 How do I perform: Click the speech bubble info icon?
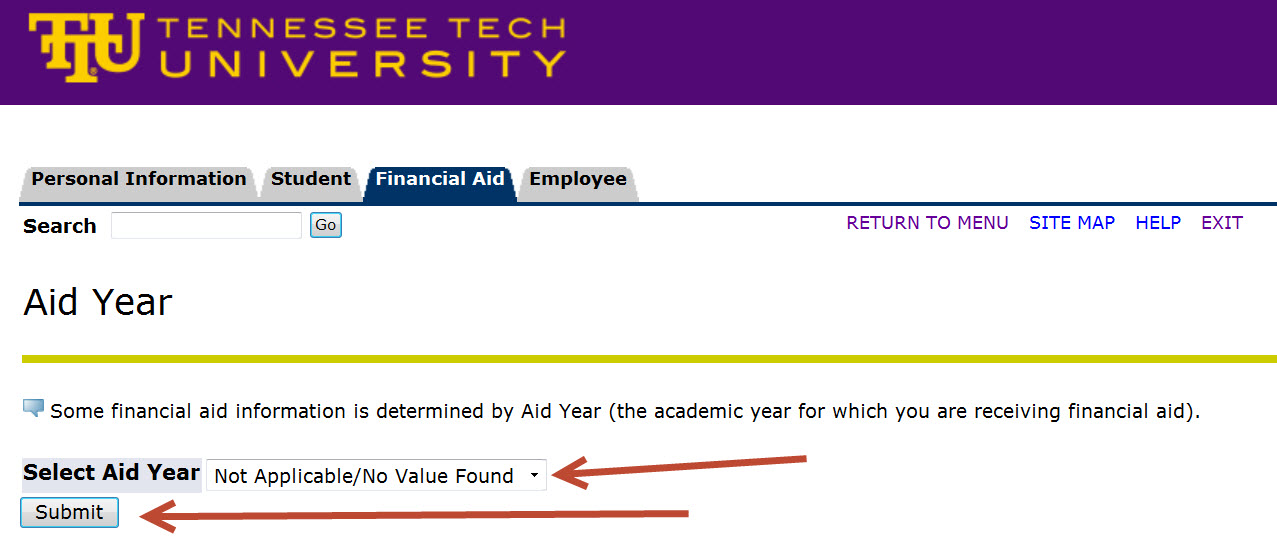pos(33,408)
